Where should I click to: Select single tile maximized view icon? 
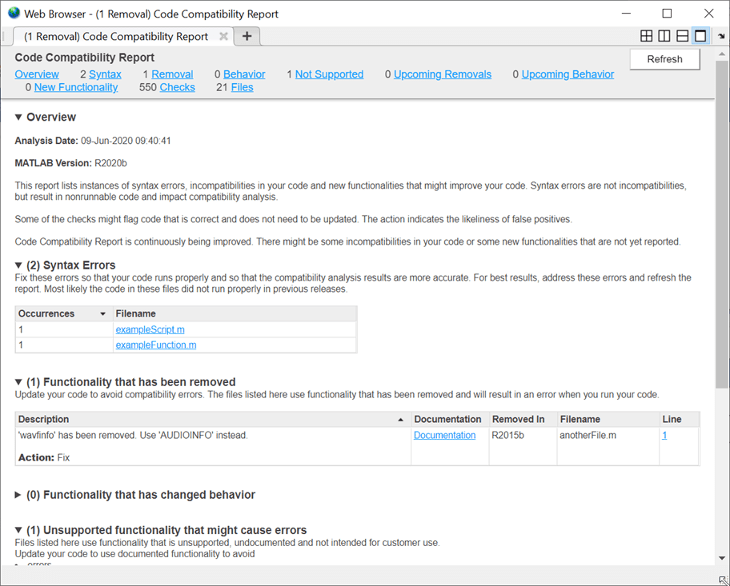[701, 36]
